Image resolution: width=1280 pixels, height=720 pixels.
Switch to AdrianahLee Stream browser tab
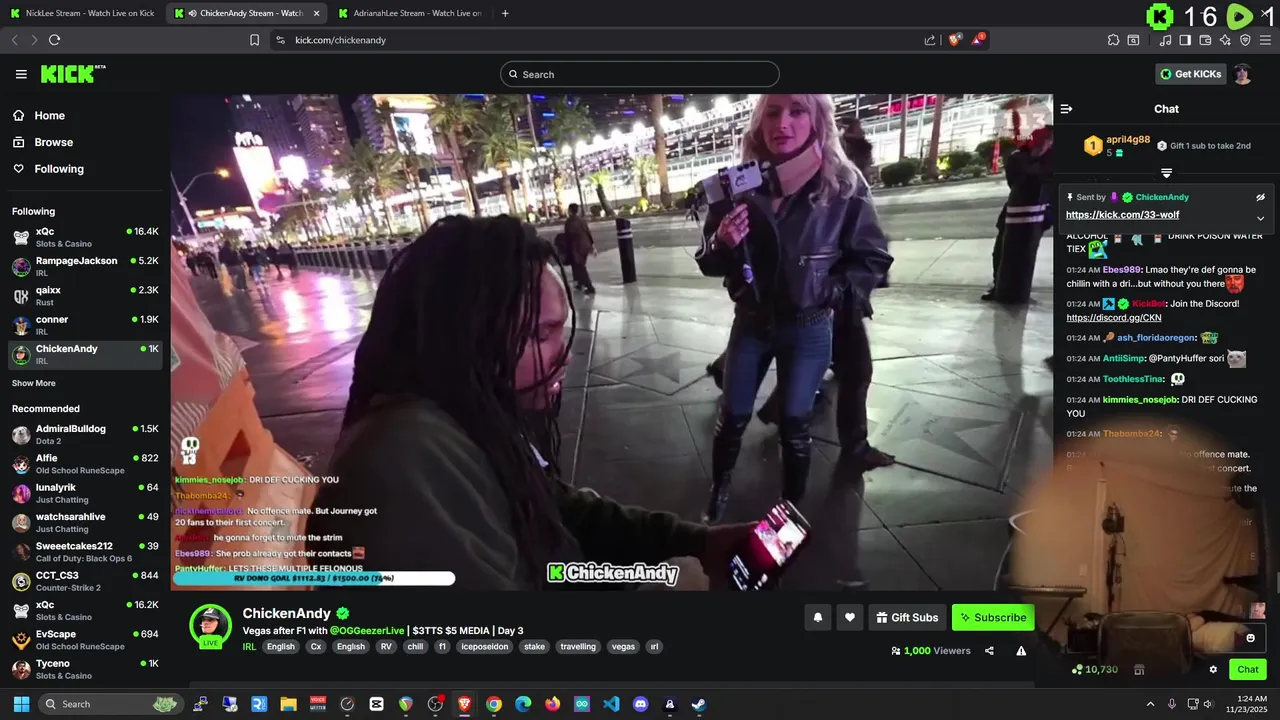coord(408,13)
